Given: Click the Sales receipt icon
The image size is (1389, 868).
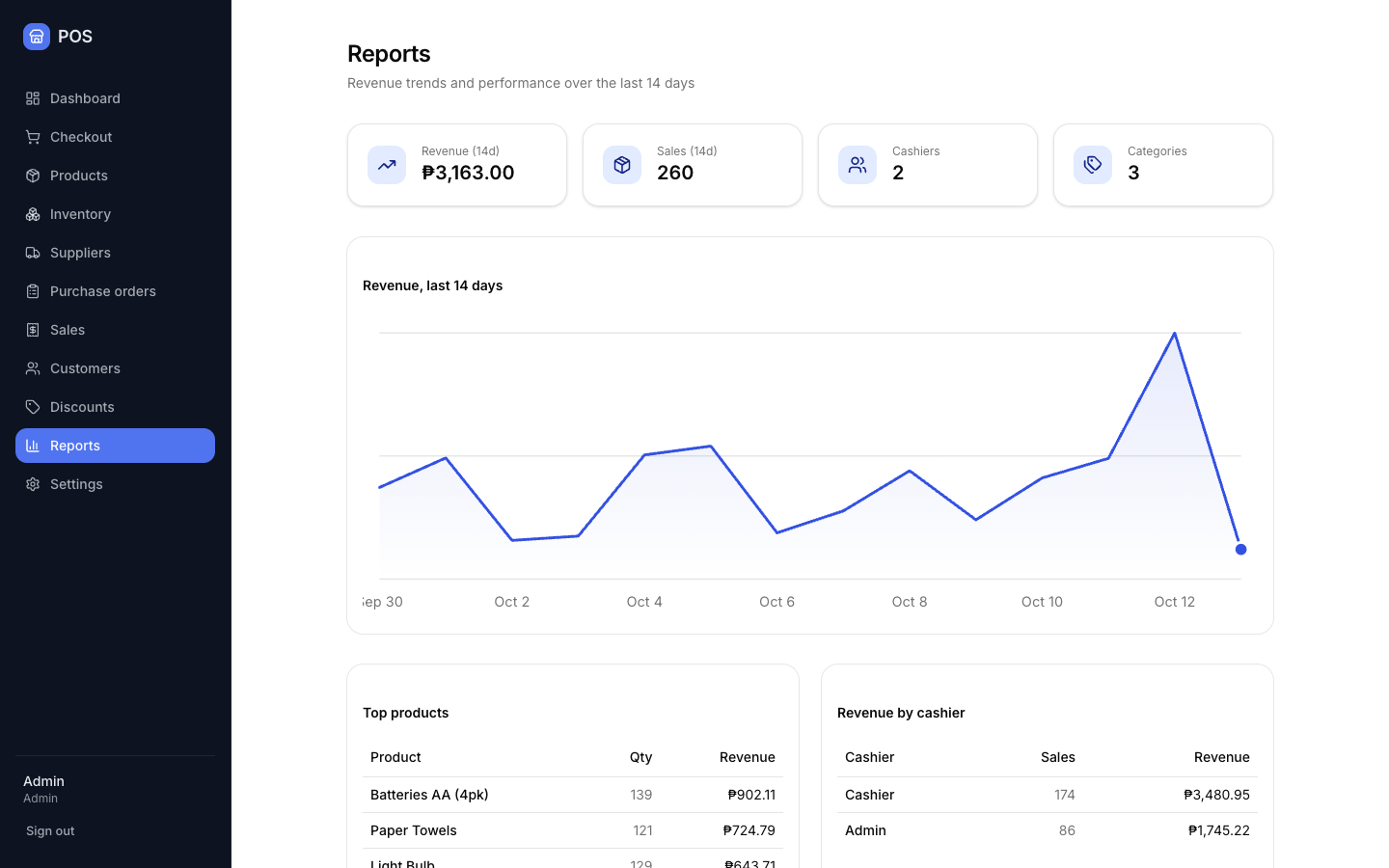Looking at the screenshot, I should pyautogui.click(x=33, y=330).
